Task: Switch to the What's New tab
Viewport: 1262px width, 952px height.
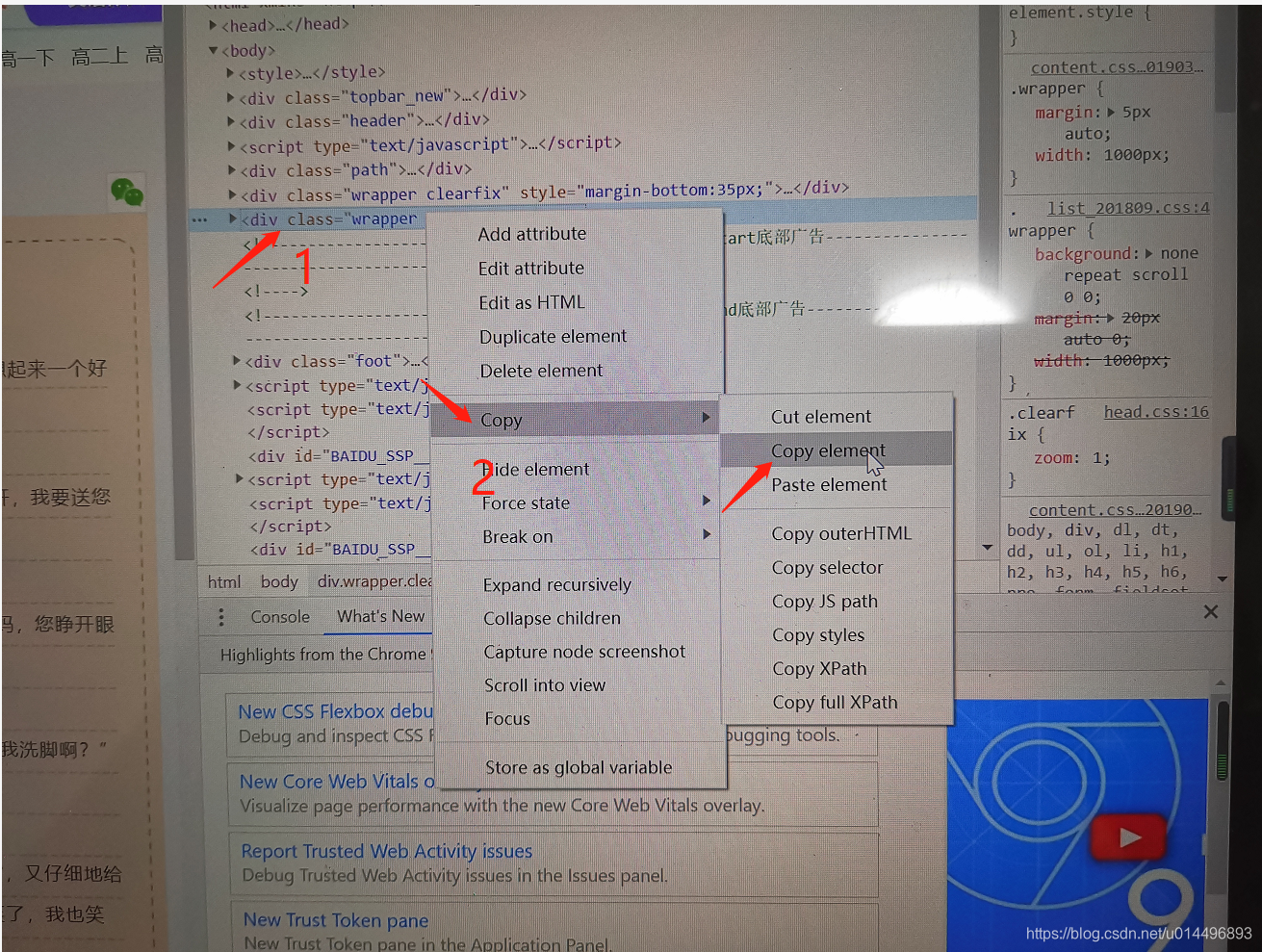Action: (x=380, y=616)
